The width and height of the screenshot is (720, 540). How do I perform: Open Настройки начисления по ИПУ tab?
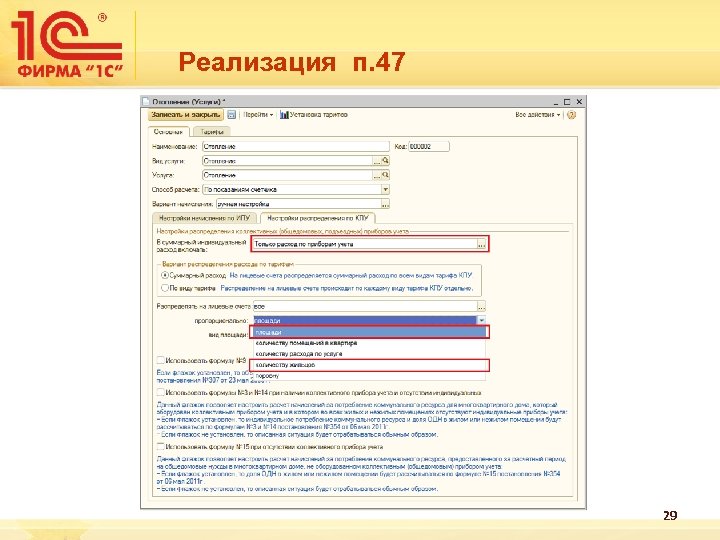click(204, 218)
